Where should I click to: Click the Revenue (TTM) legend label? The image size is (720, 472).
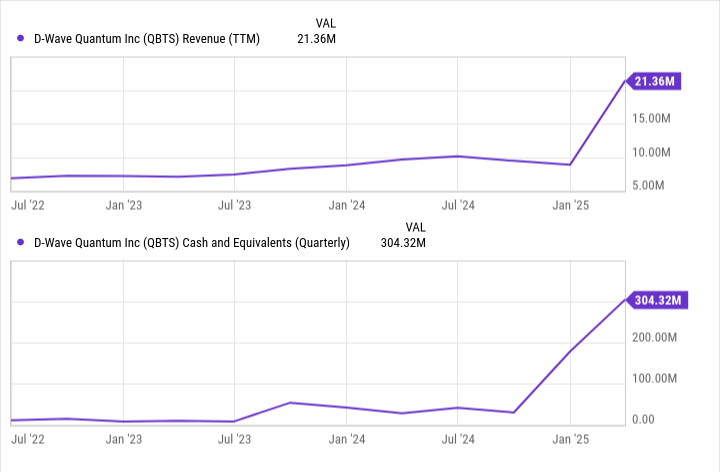(x=147, y=39)
